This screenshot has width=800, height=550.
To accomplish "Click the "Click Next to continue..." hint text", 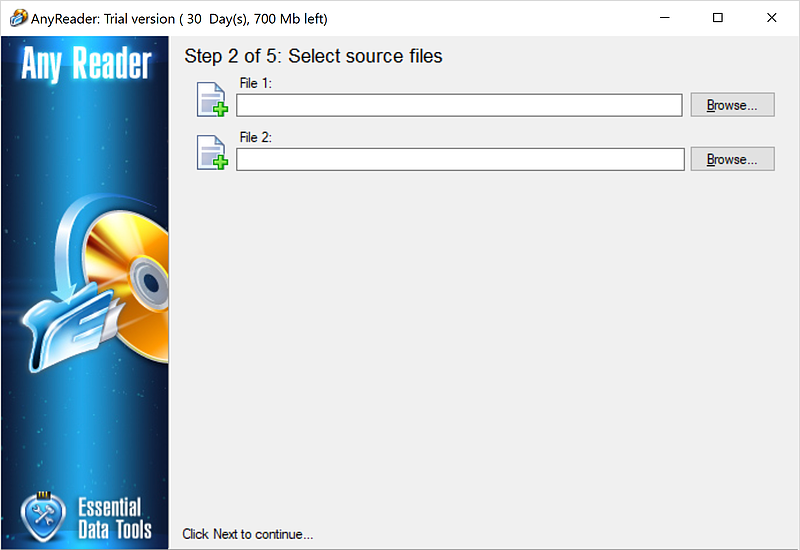I will (248, 534).
